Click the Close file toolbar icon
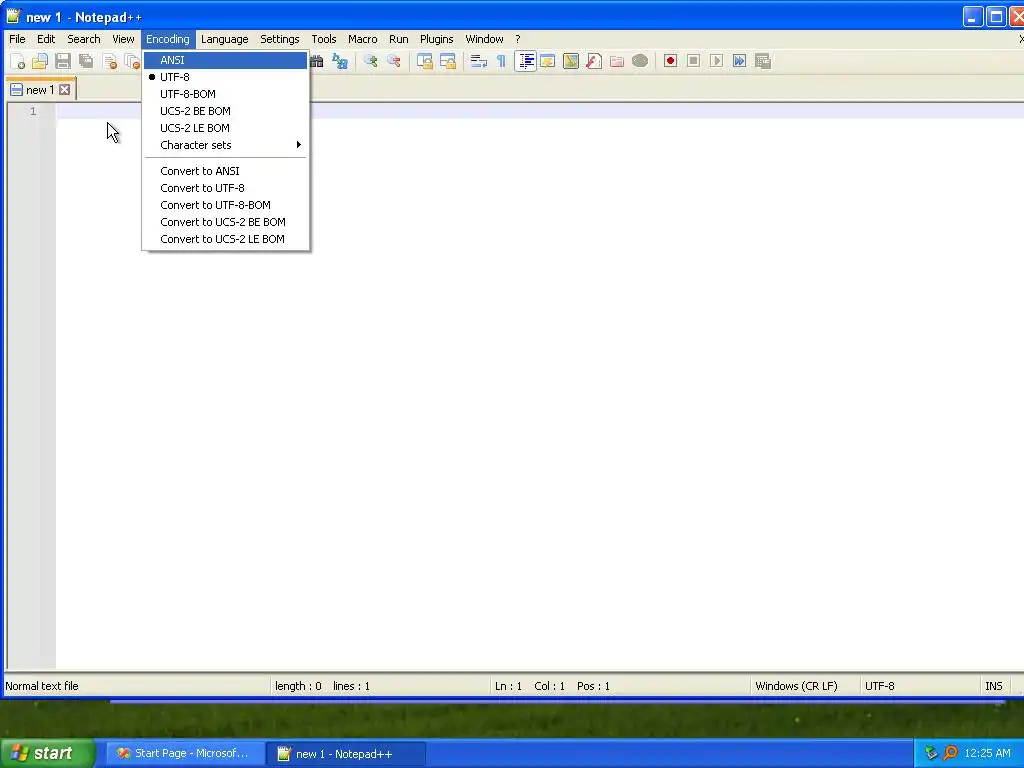Image resolution: width=1024 pixels, height=768 pixels. click(110, 61)
